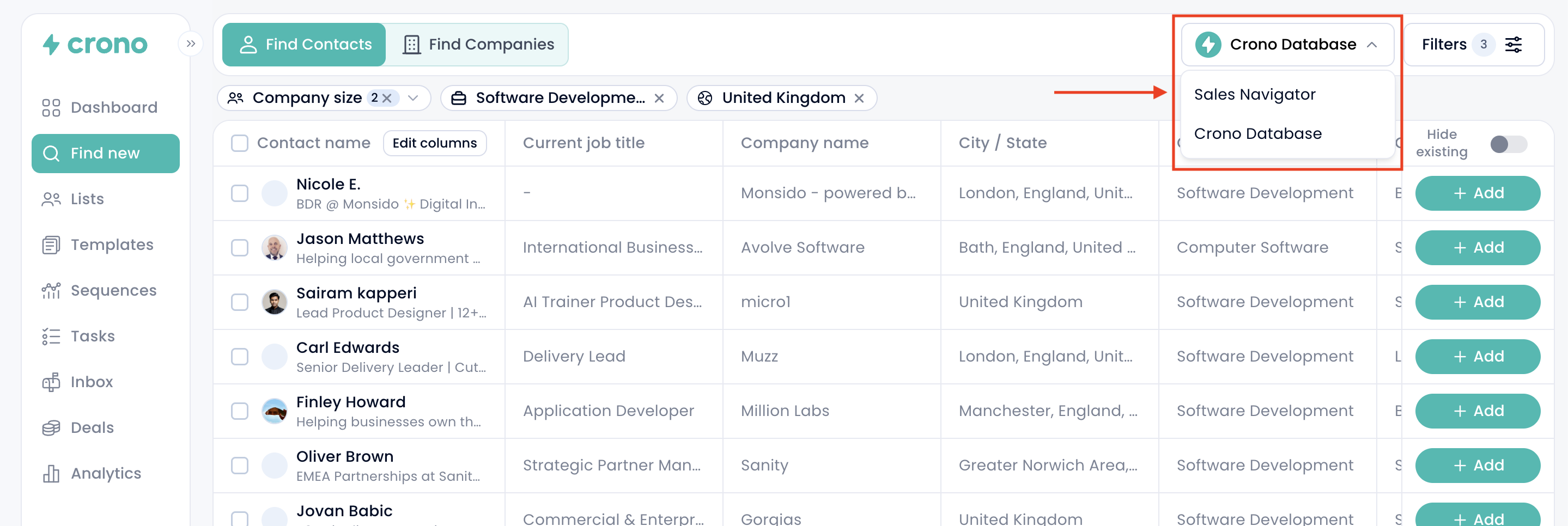Viewport: 1568px width, 526px height.
Task: Click the Filters sliders icon
Action: (x=1513, y=45)
